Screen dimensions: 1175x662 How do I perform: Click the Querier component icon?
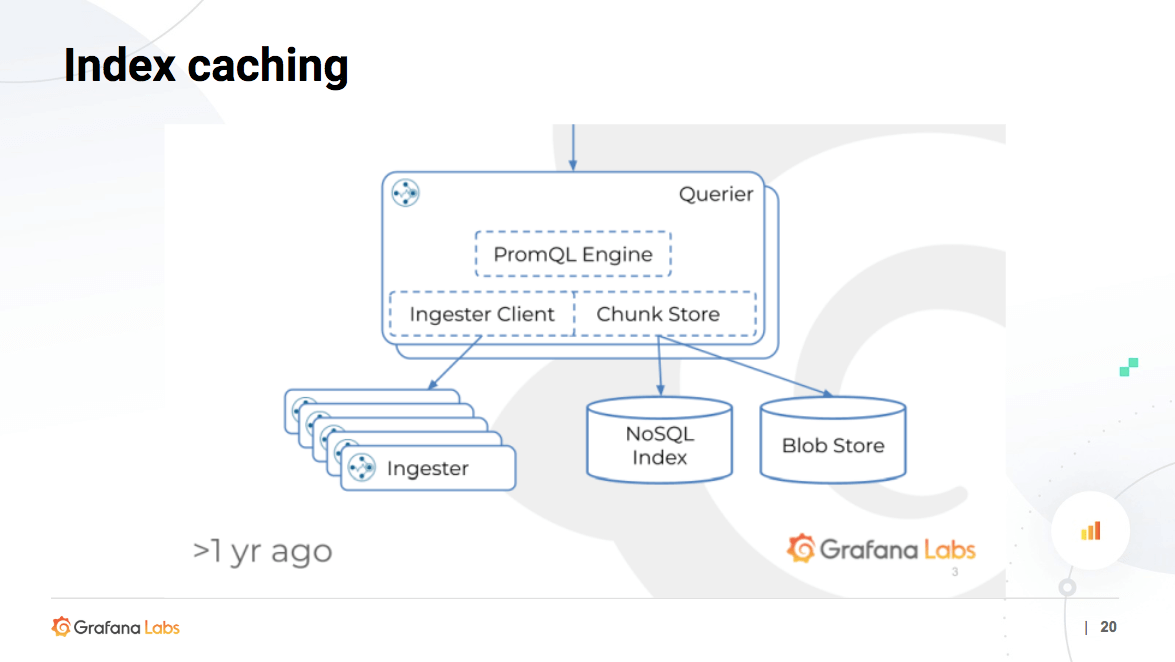tap(406, 193)
